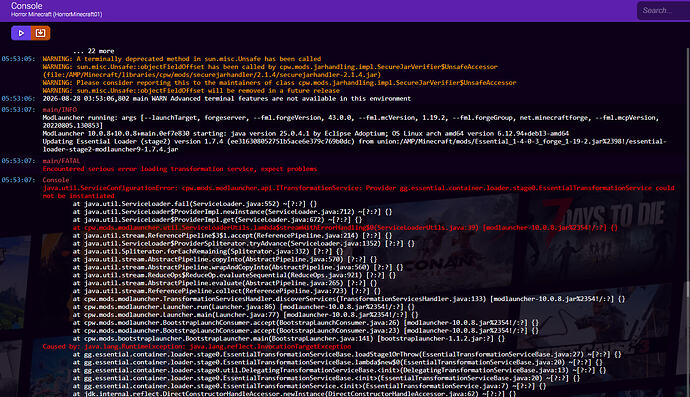Viewport: 690px width, 397px height.
Task: Click "TransformationServicesHandler.discoverServices" stack line
Action: point(349,299)
